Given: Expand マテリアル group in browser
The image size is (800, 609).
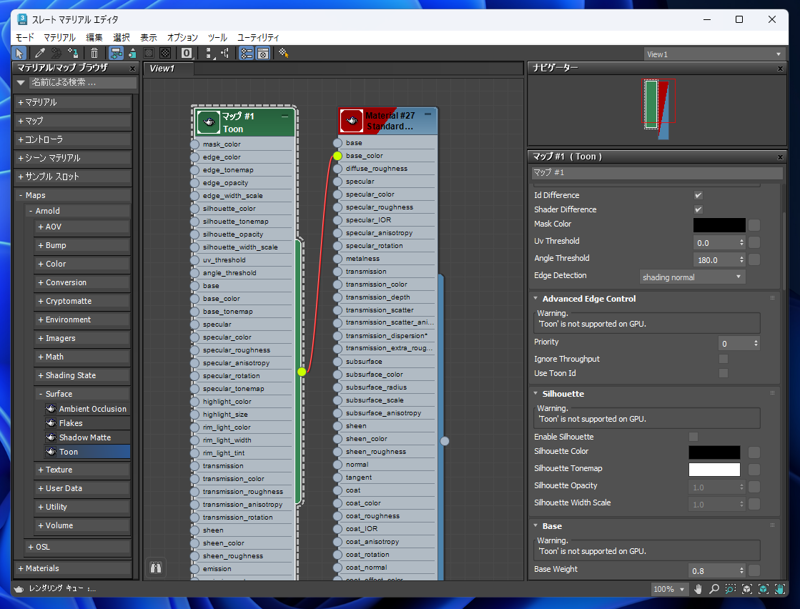Looking at the screenshot, I should pyautogui.click(x=73, y=103).
